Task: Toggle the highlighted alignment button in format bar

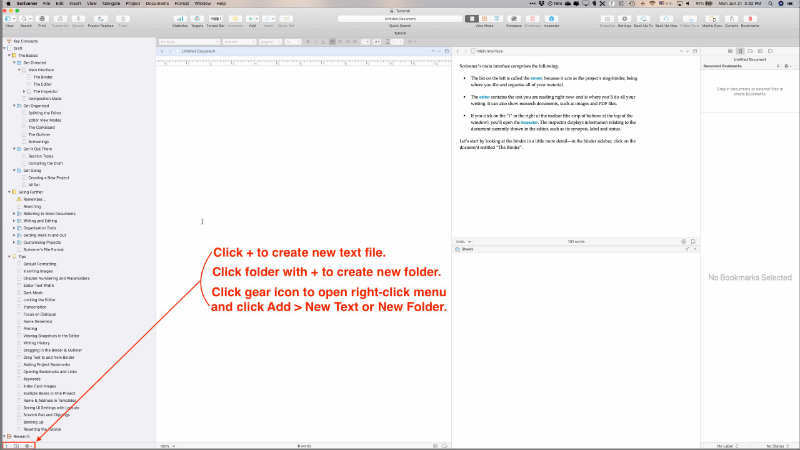Action: [x=332, y=42]
